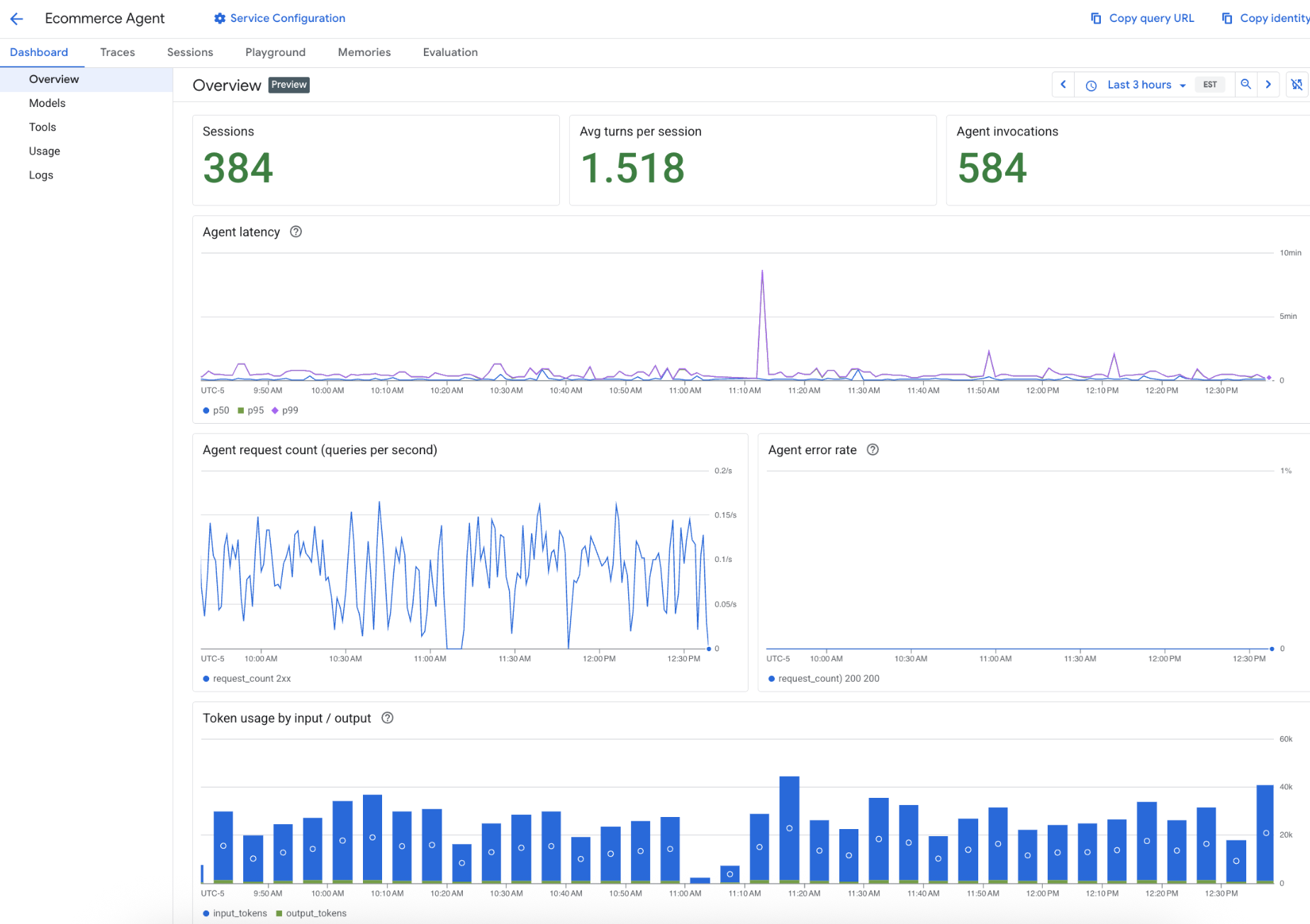
Task: Advance time range with right chevron
Action: 1268,84
